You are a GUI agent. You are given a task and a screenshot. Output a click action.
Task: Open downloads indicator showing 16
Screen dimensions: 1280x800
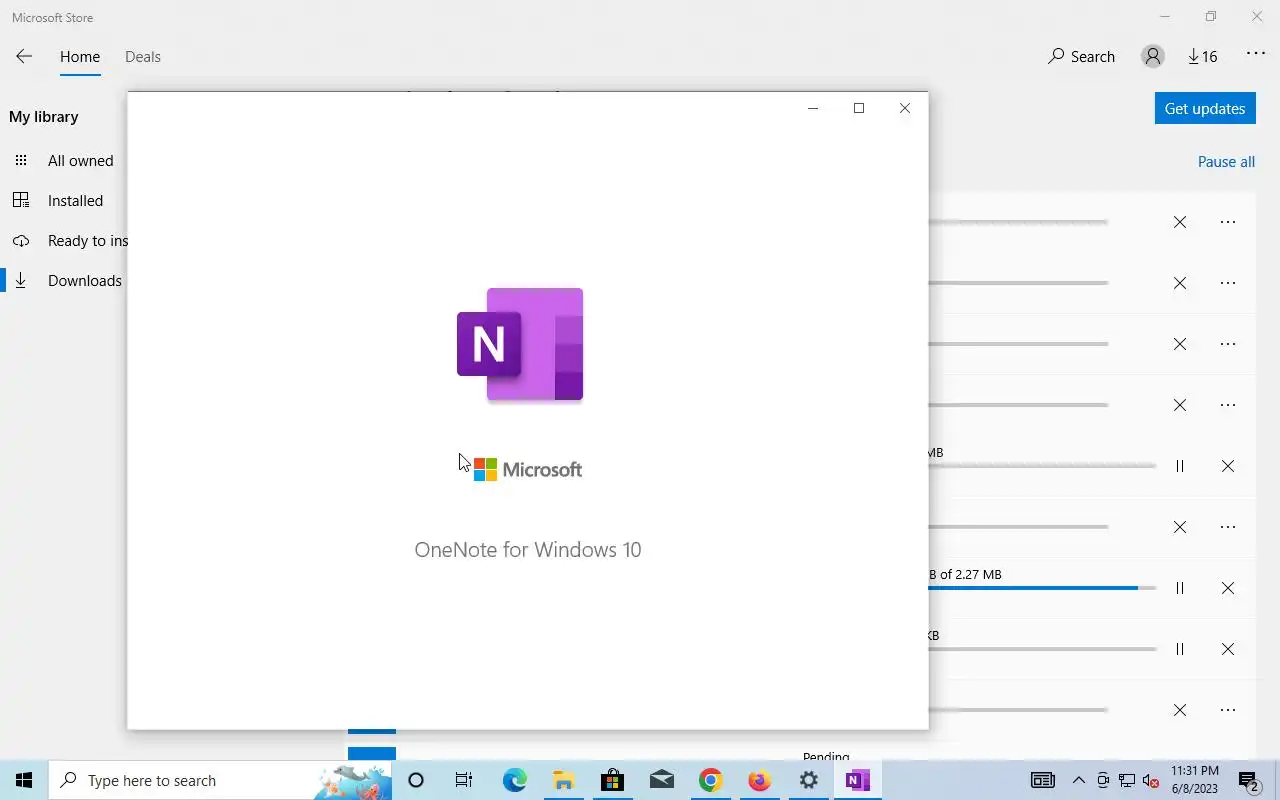[1203, 57]
